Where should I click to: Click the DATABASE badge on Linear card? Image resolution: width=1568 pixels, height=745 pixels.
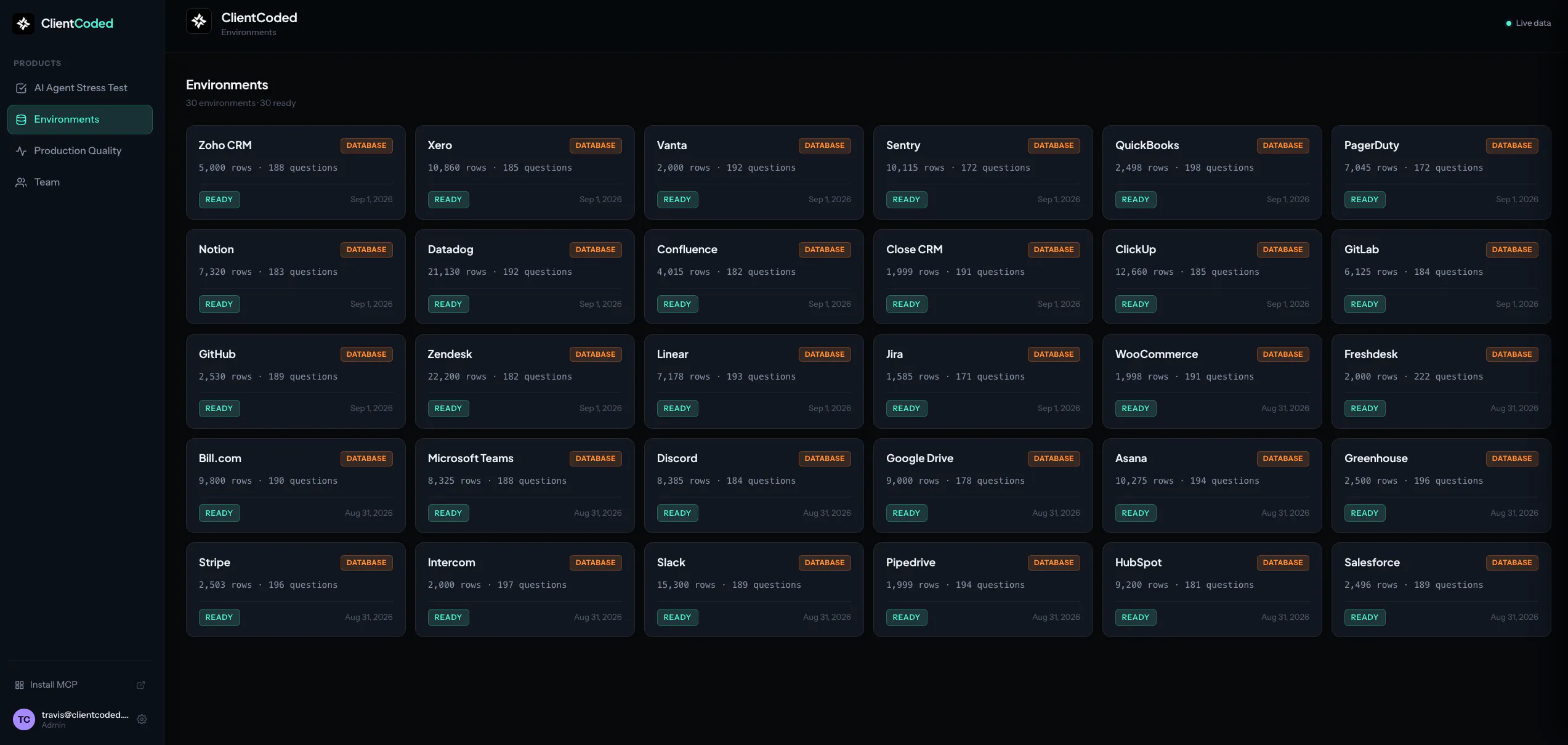825,354
